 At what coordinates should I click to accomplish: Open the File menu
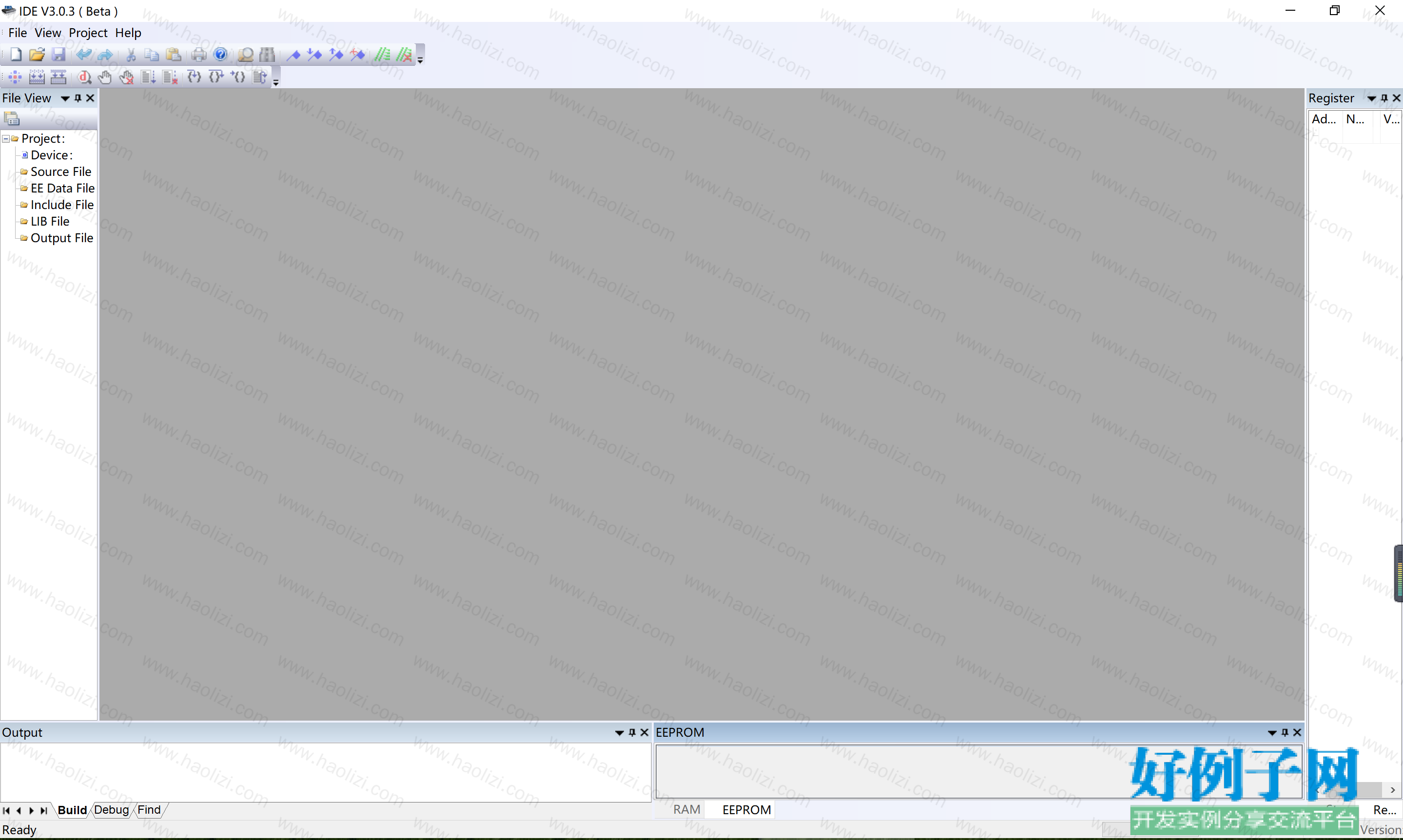coord(18,33)
